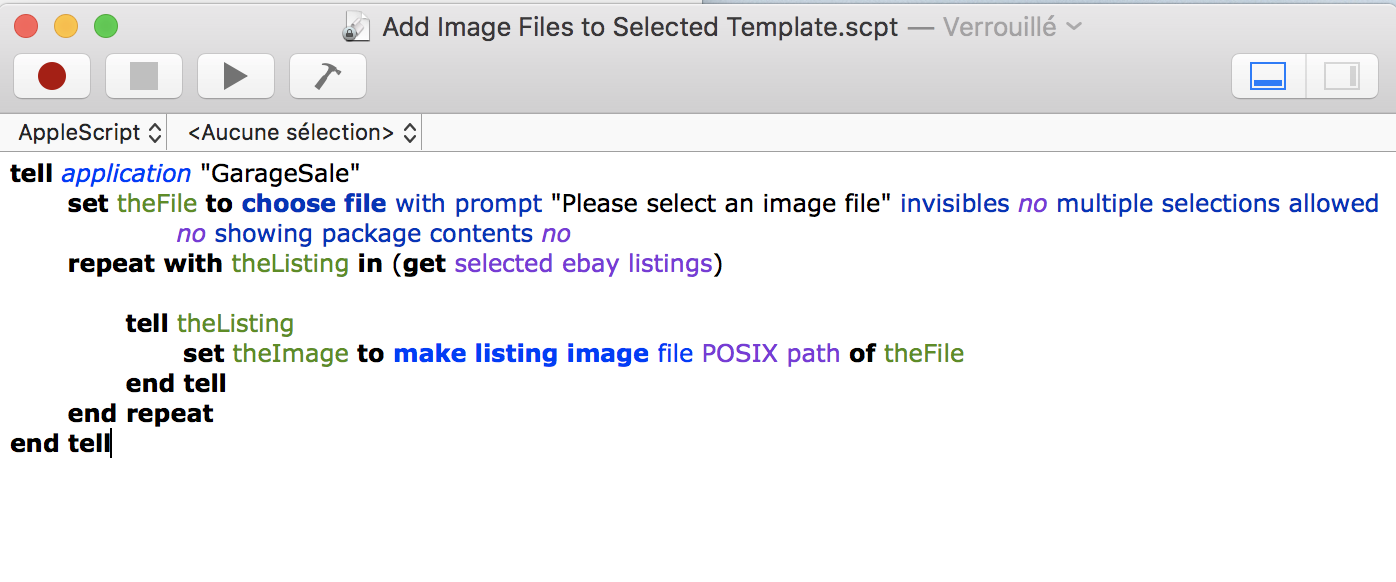Click the yellow minimize window button
This screenshot has width=1396, height=582.
click(66, 27)
